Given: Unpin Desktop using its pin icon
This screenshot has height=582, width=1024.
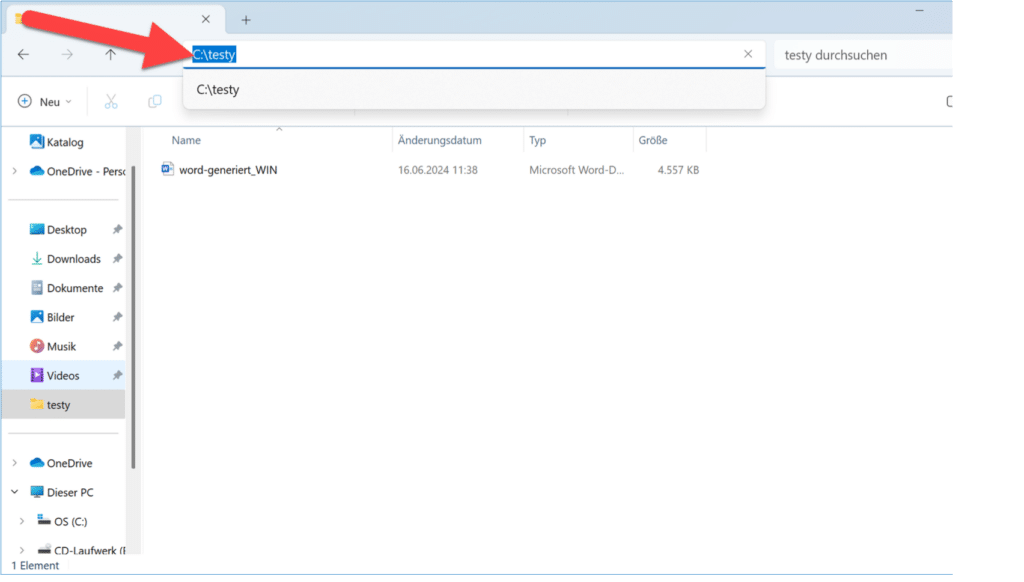Looking at the screenshot, I should (x=117, y=230).
